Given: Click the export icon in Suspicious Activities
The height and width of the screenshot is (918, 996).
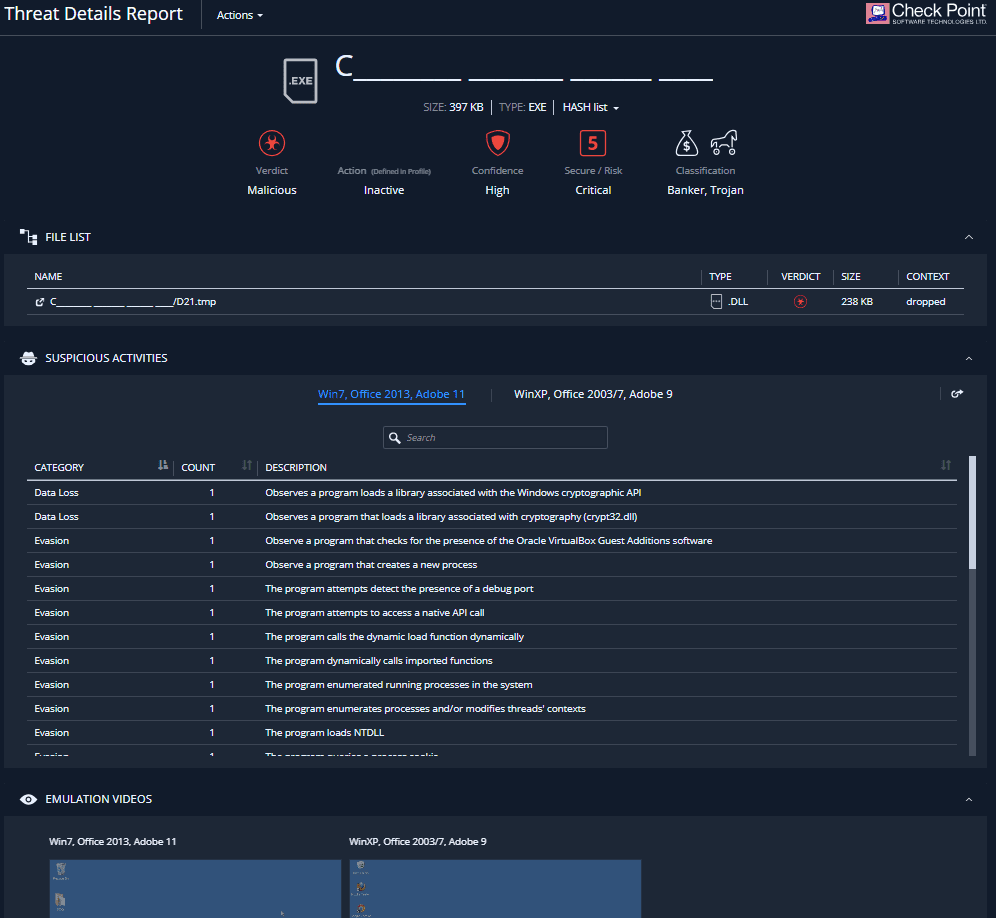Looking at the screenshot, I should (956, 394).
